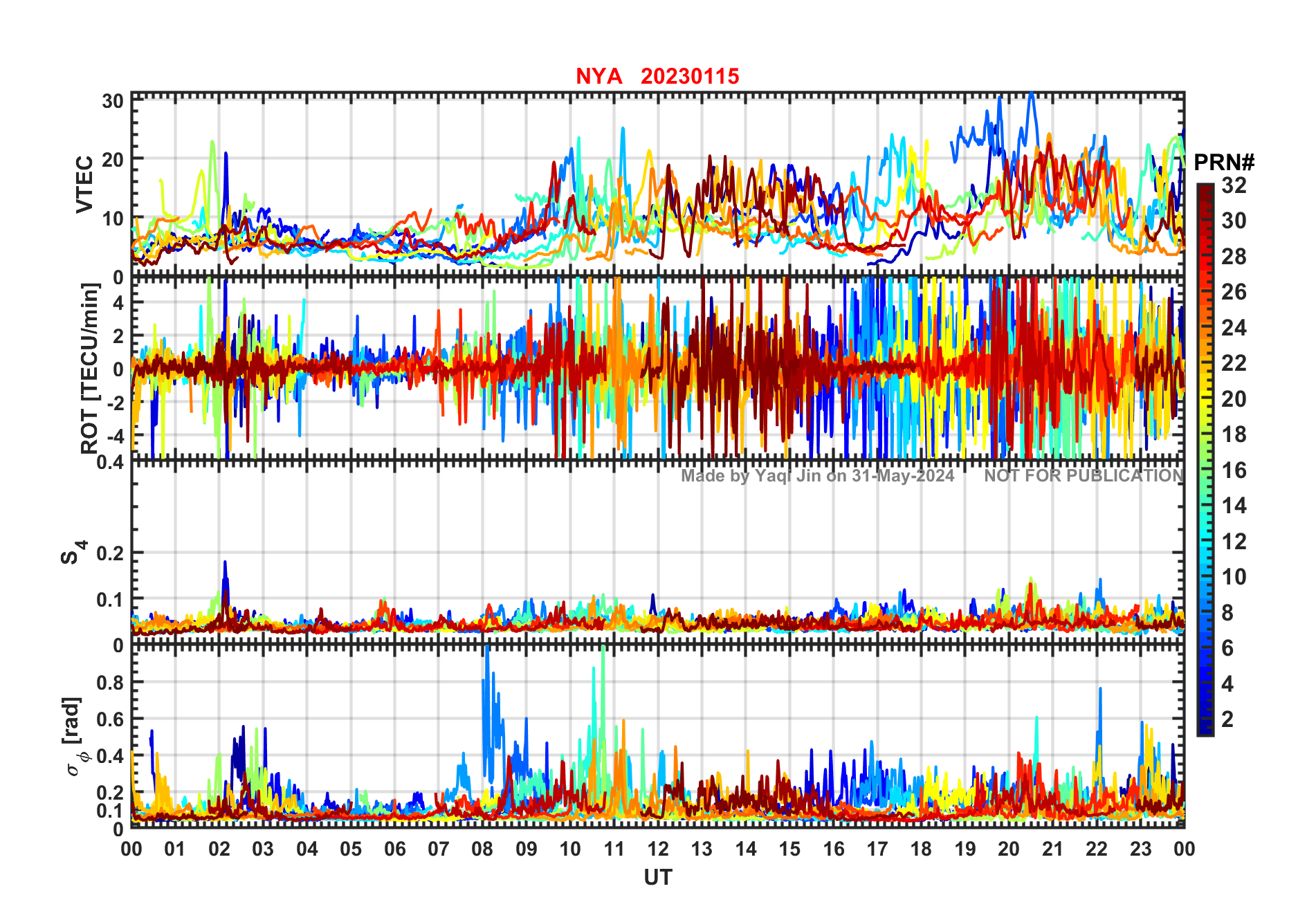Image resolution: width=1316 pixels, height=920 pixels.
Task: Click x-axis tick label '23'
Action: pos(1140,849)
